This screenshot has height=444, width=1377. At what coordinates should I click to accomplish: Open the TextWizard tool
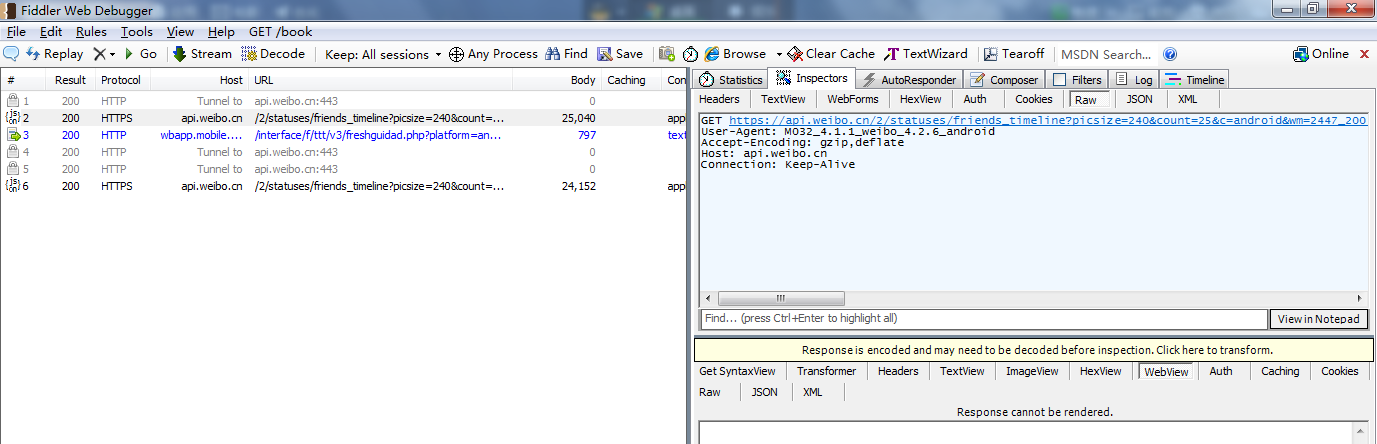pyautogui.click(x=926, y=54)
